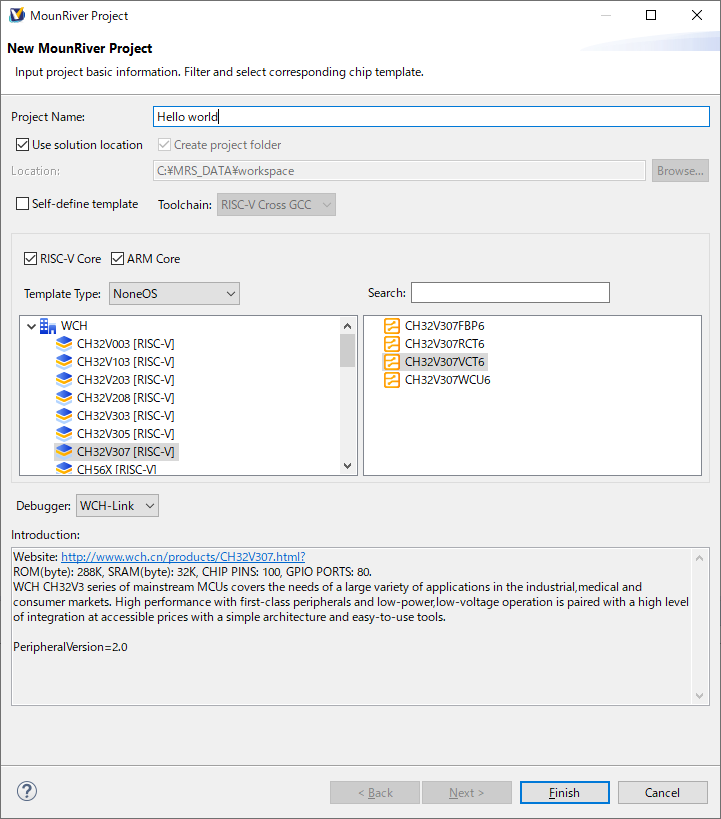Image resolution: width=721 pixels, height=819 pixels.
Task: Click the Back button
Action: [375, 793]
